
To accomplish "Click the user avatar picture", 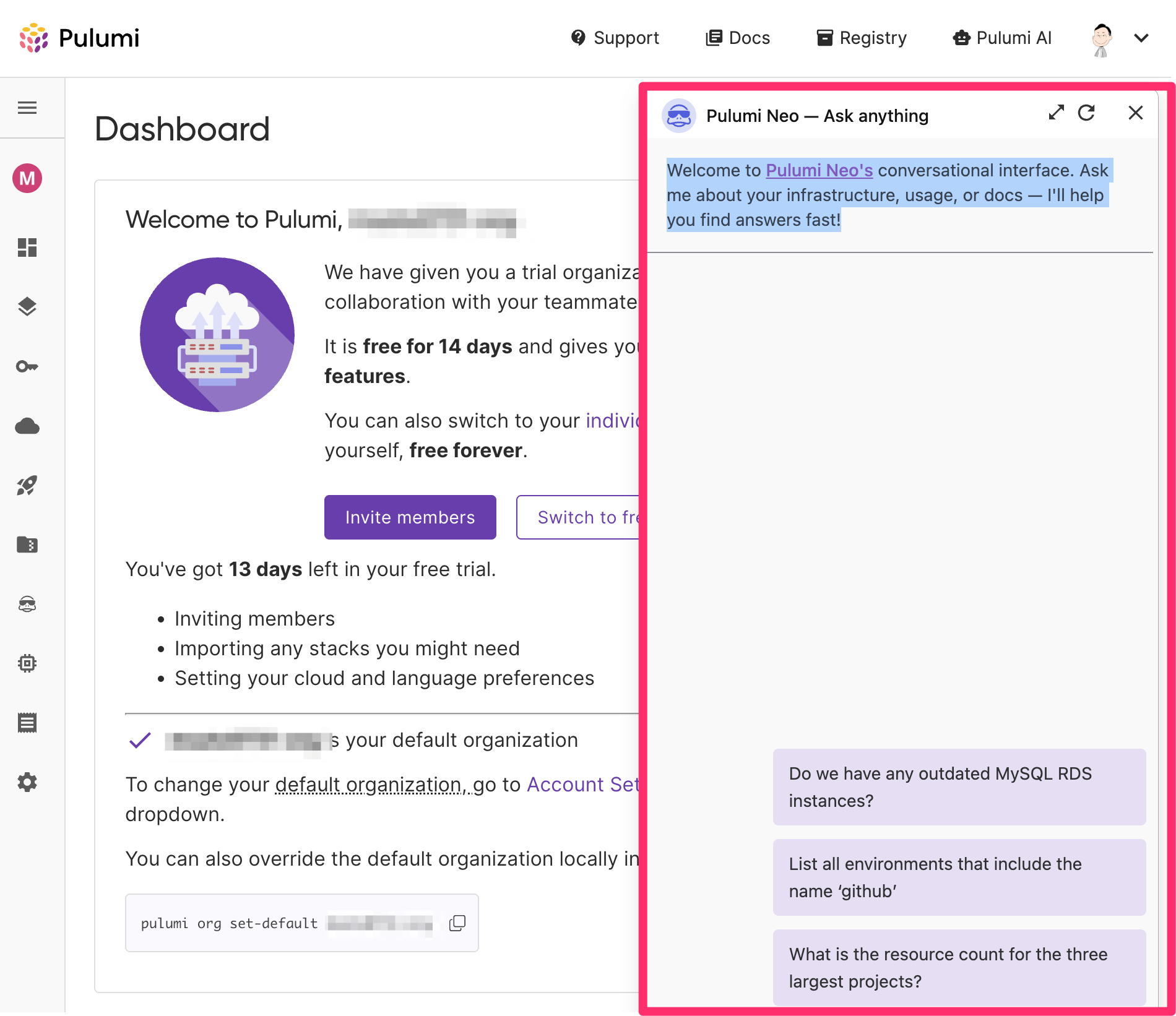I will click(1102, 40).
